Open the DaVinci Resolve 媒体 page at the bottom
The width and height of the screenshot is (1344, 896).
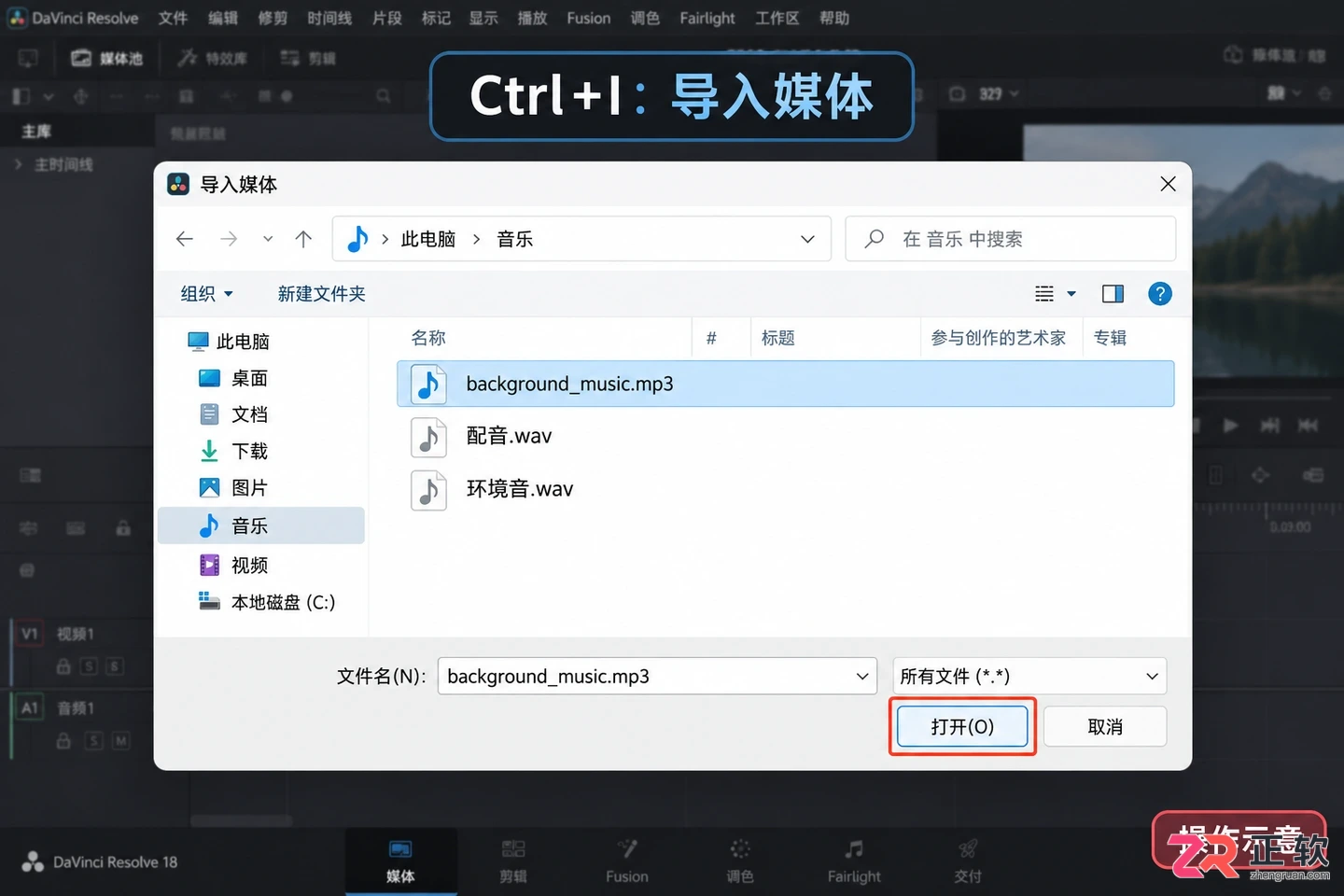click(x=400, y=861)
